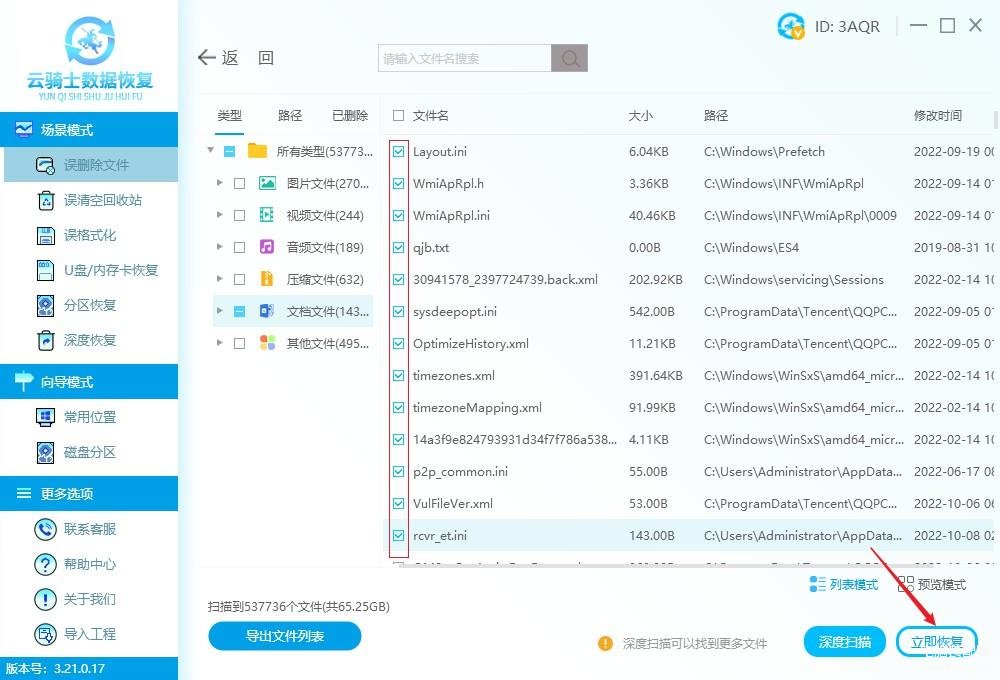
Task: Select the WmiApRpl.ini file name
Action: click(x=452, y=215)
